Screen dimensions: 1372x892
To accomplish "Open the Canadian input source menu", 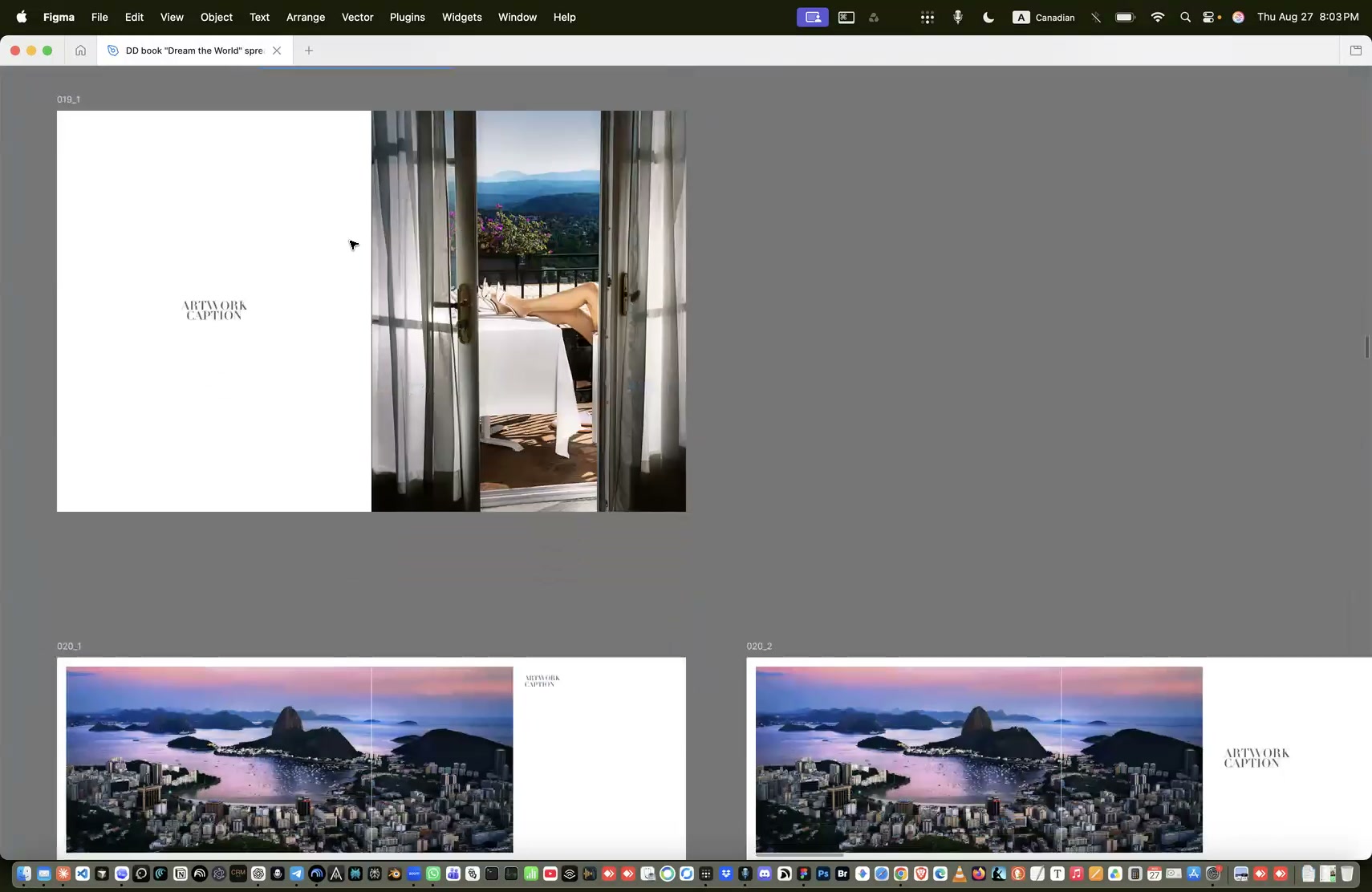I will click(1044, 17).
